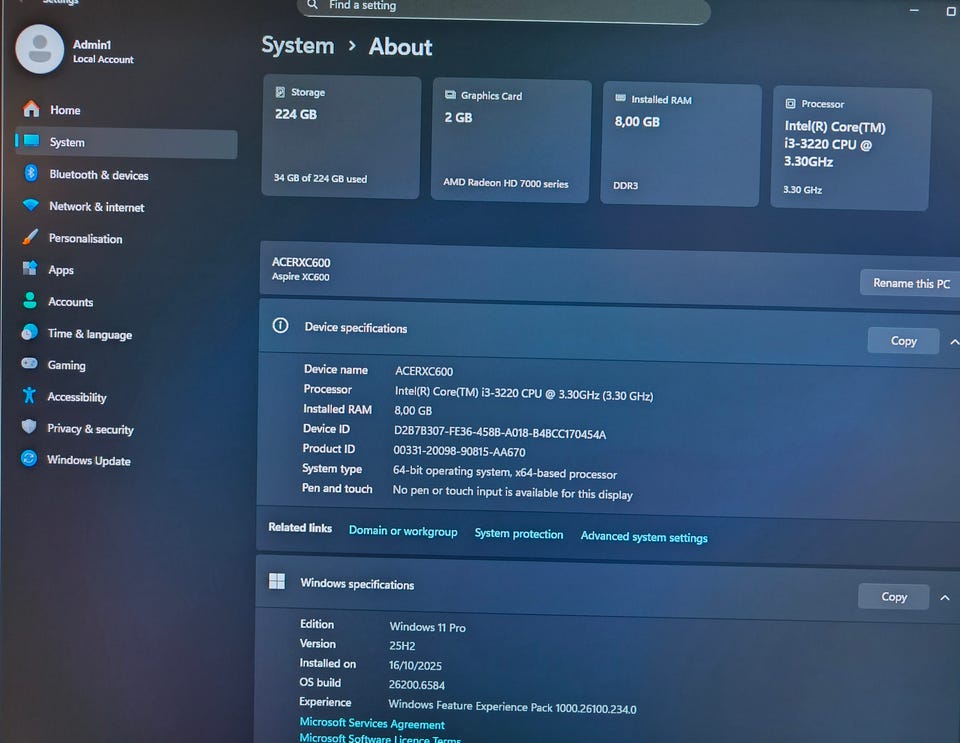This screenshot has height=743, width=960.
Task: Click the Windows logo beside Windows specifications
Action: [x=277, y=581]
